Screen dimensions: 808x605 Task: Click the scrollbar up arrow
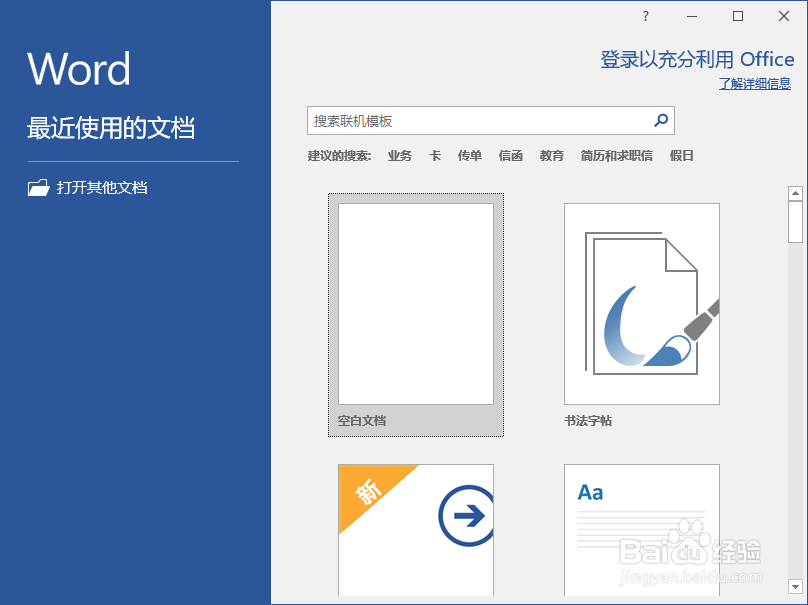point(795,193)
